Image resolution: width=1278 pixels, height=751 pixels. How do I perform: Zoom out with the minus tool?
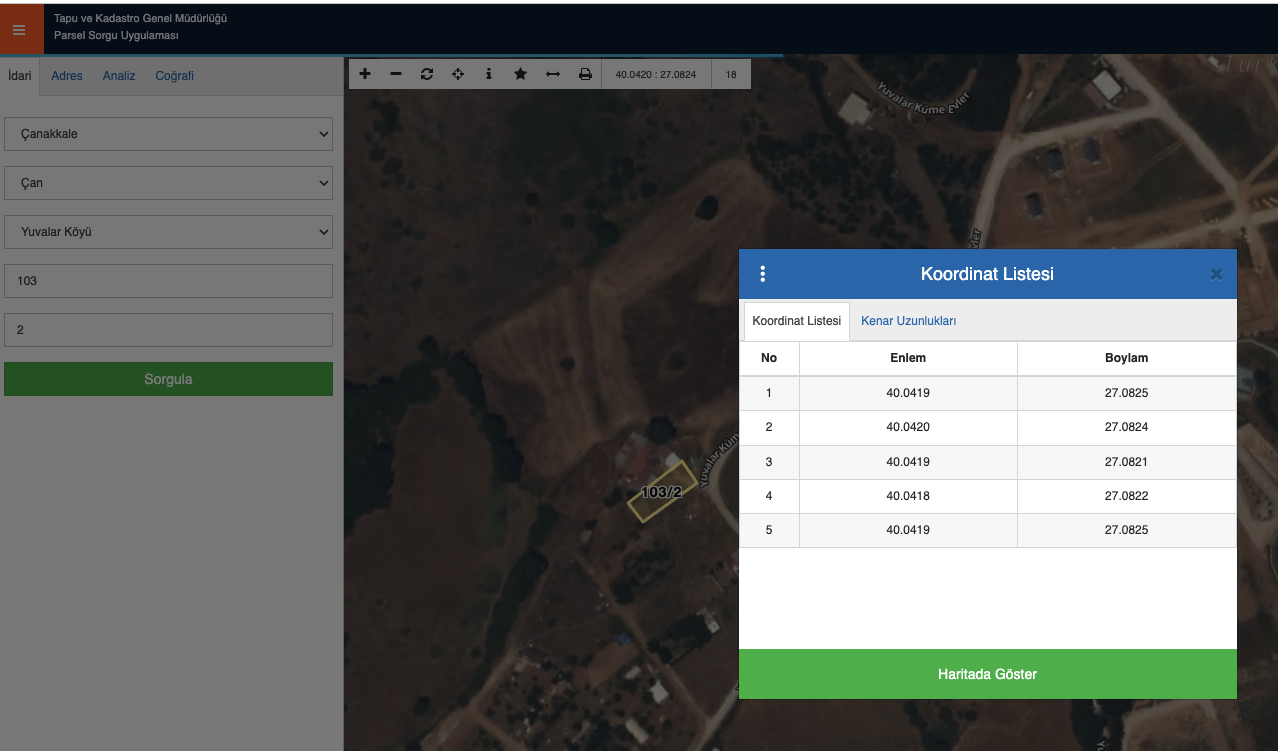tap(396, 74)
